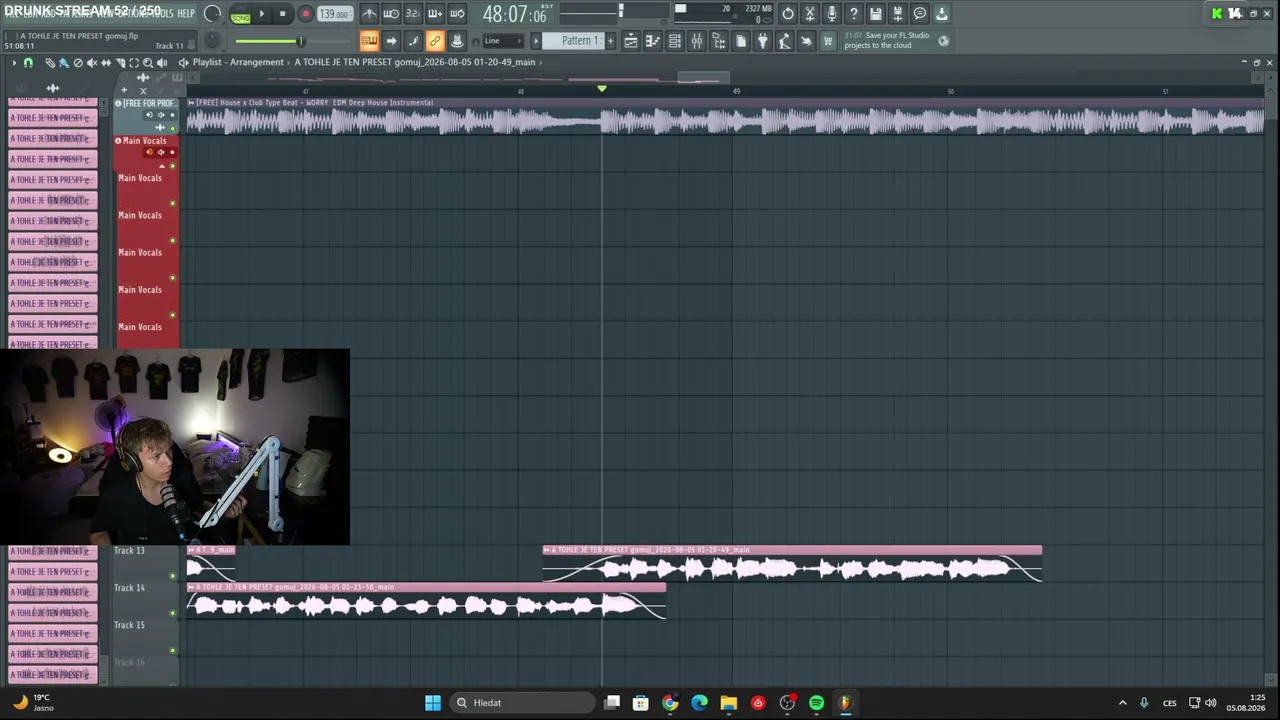The image size is (1280, 720).
Task: Click the Playlist - Arrangement breadcrumb
Action: coord(238,62)
